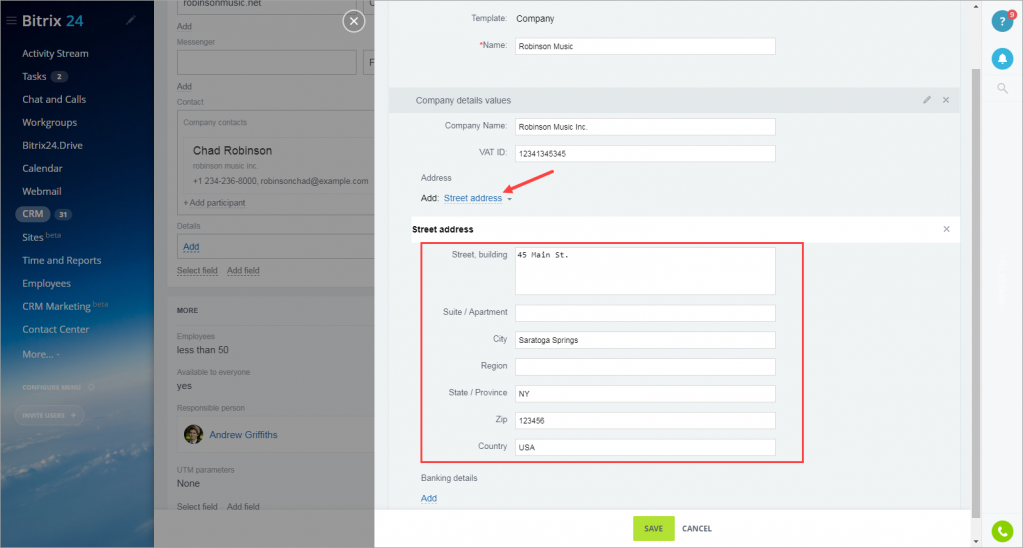Click Add field link under Details

coord(243,270)
